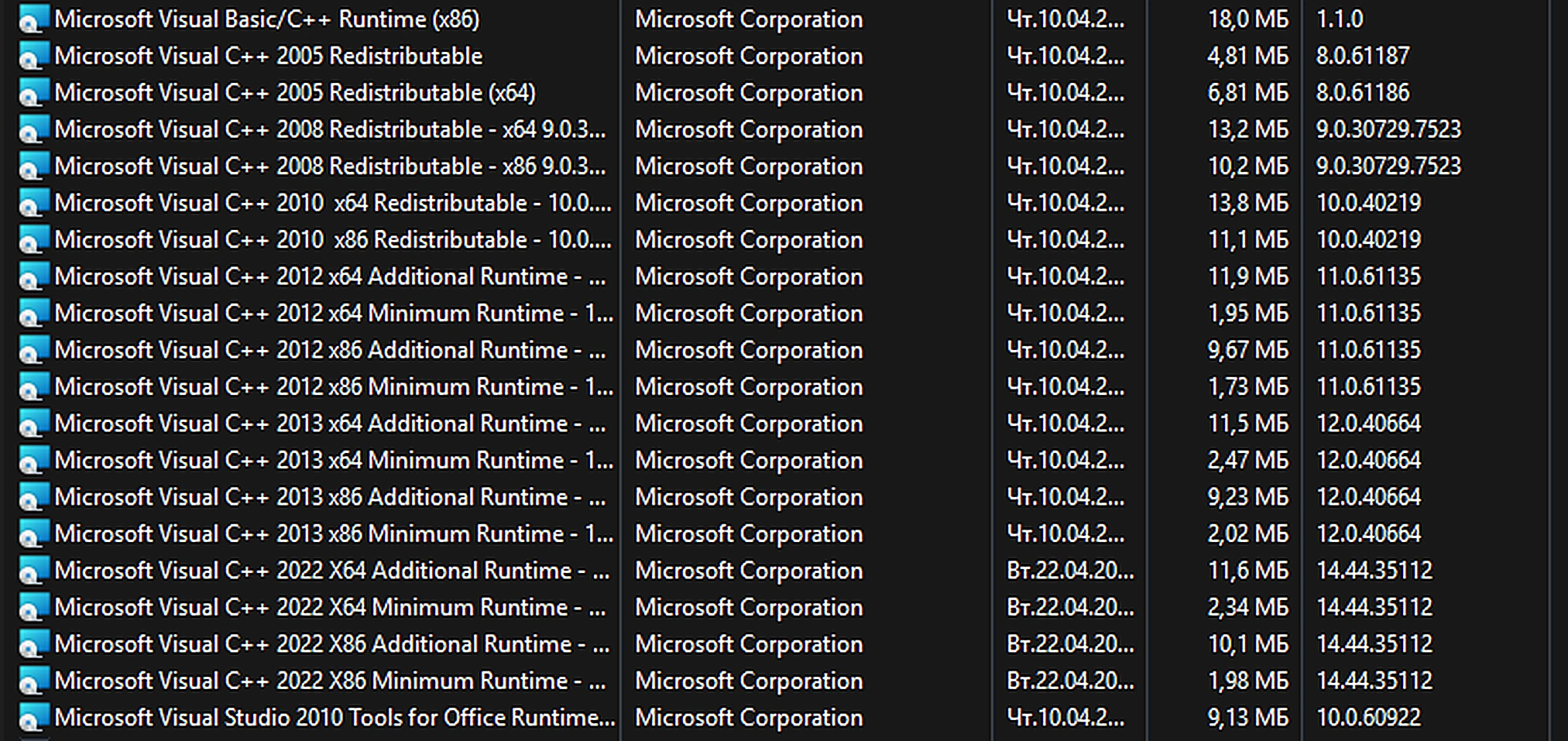
Task: Click the Visual Studio 2010 Tools for Office Runtime icon
Action: [33, 718]
